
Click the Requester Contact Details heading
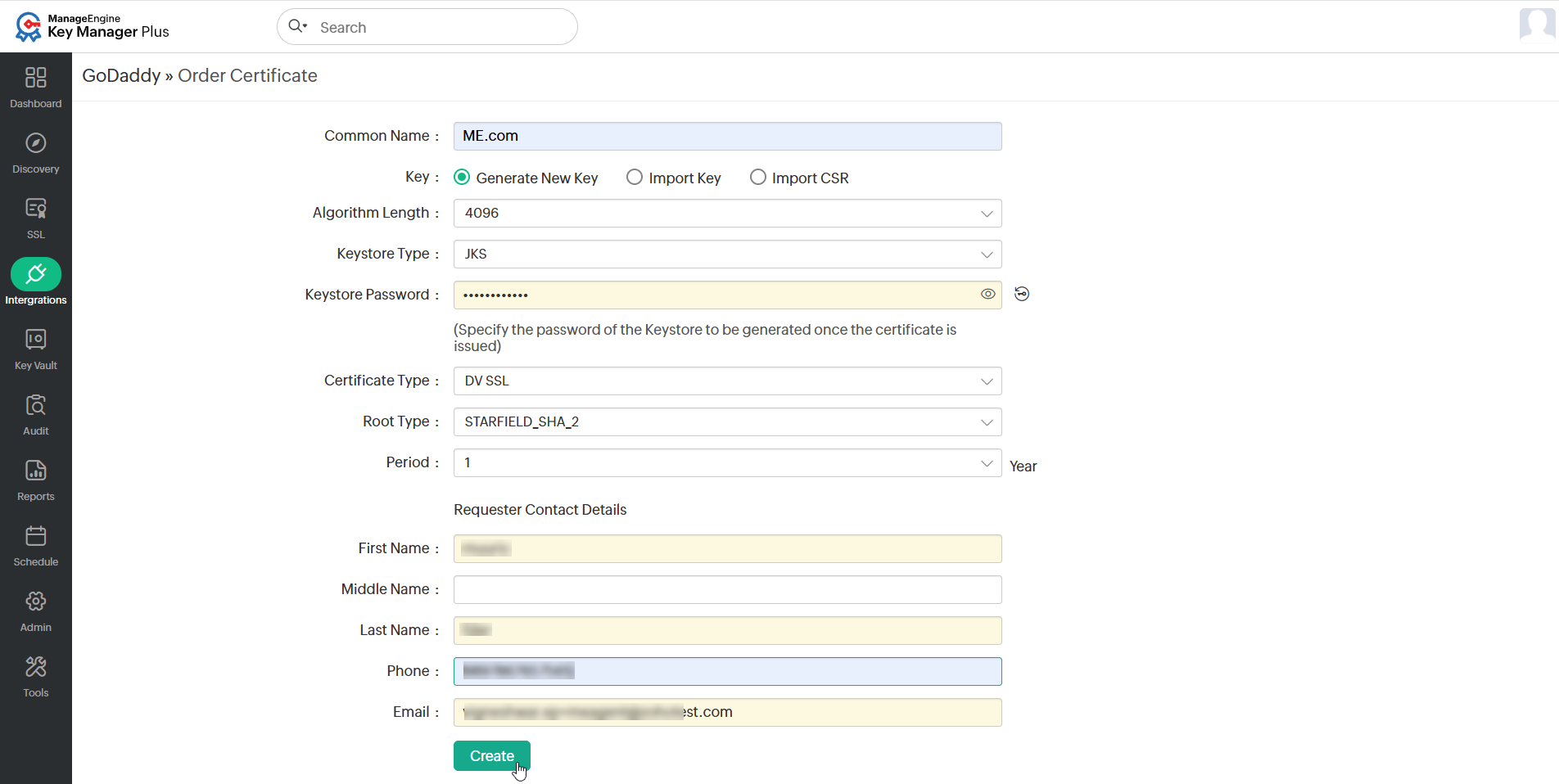540,509
